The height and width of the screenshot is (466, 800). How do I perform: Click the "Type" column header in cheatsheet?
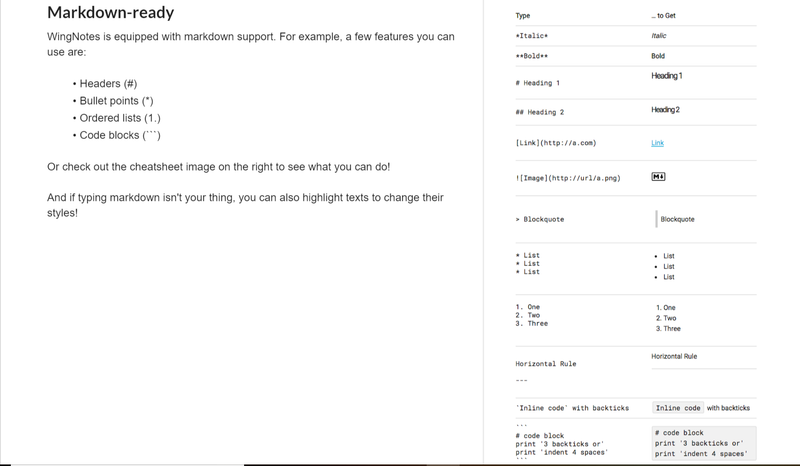coord(522,16)
